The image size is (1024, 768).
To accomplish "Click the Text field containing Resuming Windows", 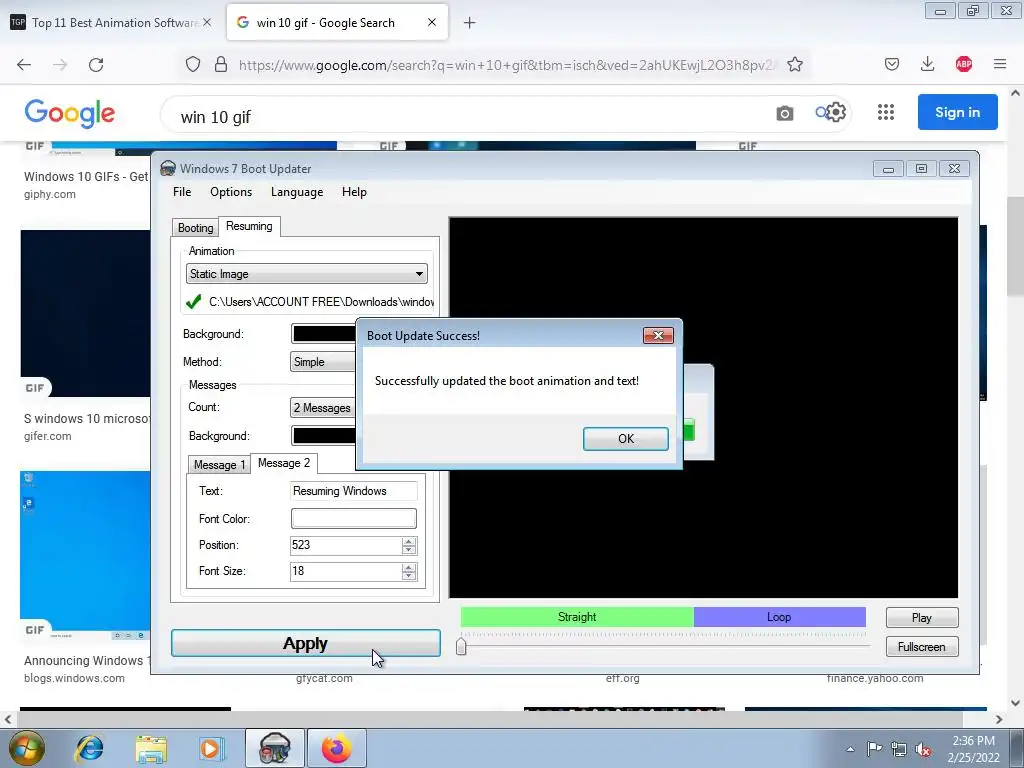I will tap(353, 491).
